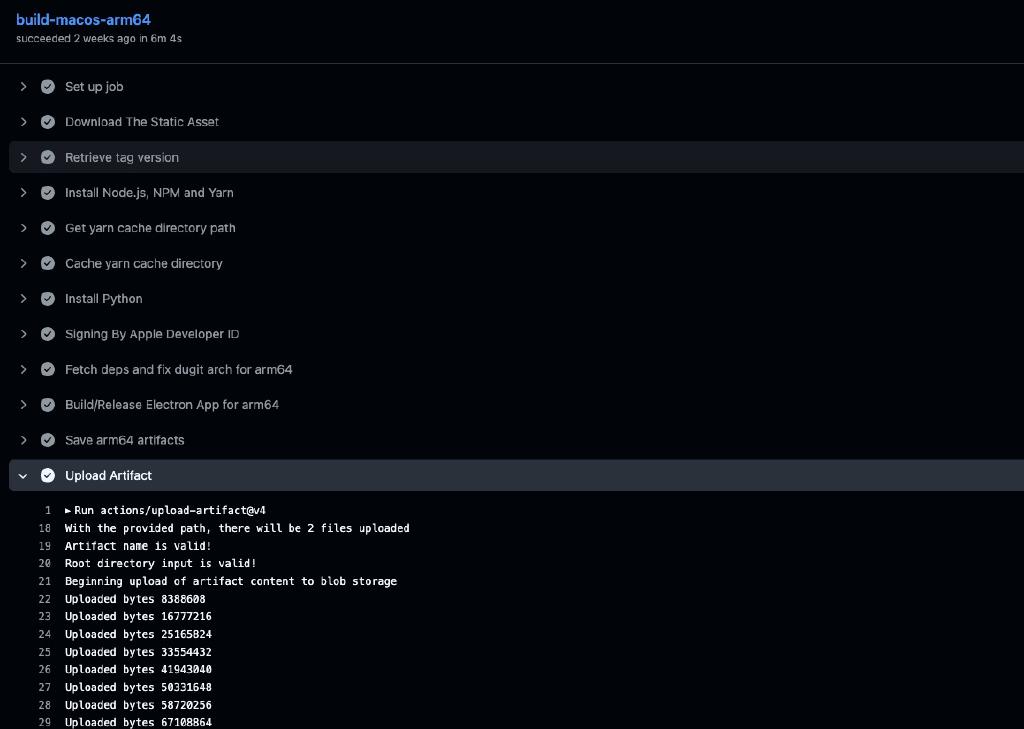Click the success icon beside Cache yarn cache directory

[47, 263]
